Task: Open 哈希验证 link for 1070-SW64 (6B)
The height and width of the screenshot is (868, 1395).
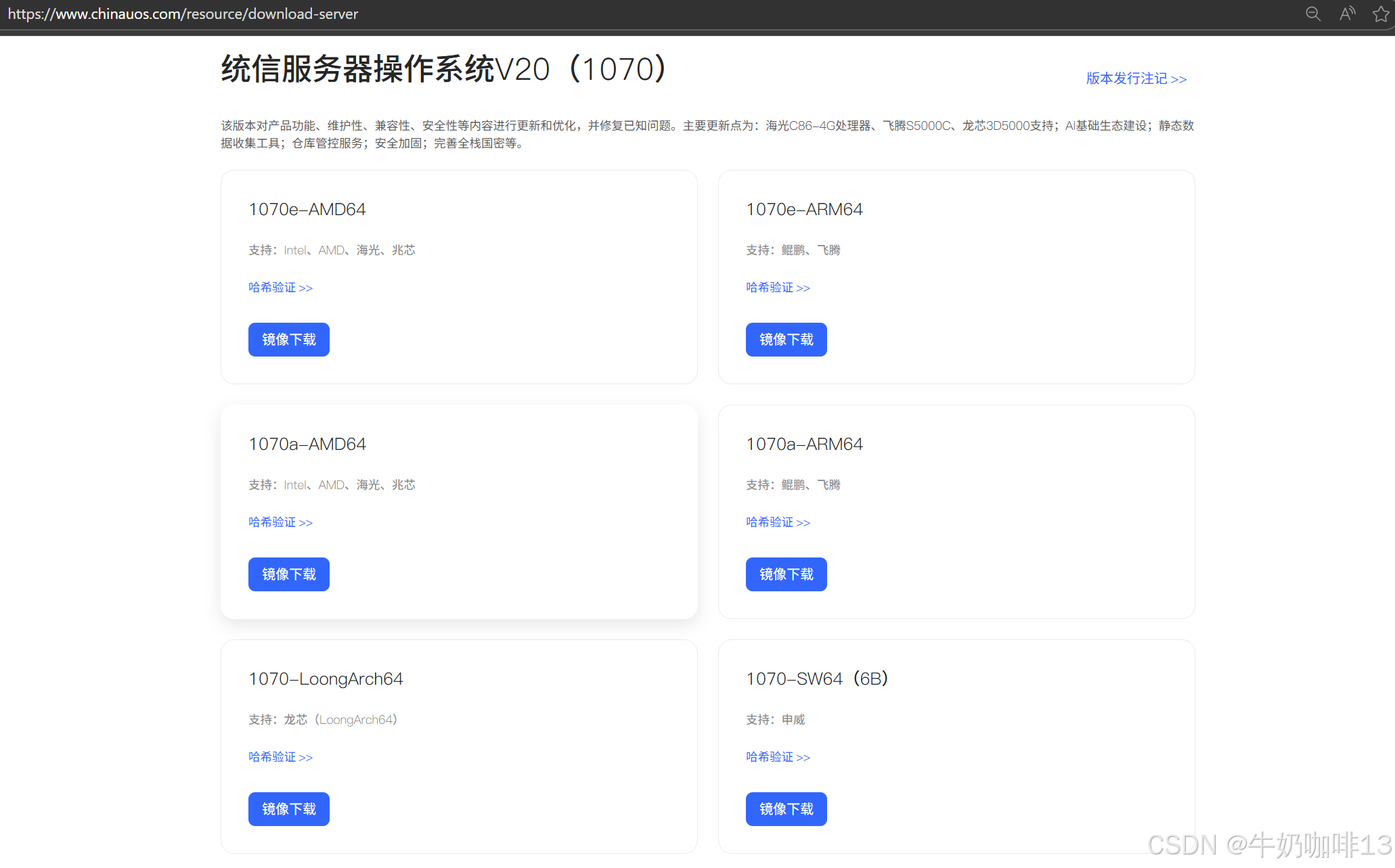Action: (x=778, y=757)
